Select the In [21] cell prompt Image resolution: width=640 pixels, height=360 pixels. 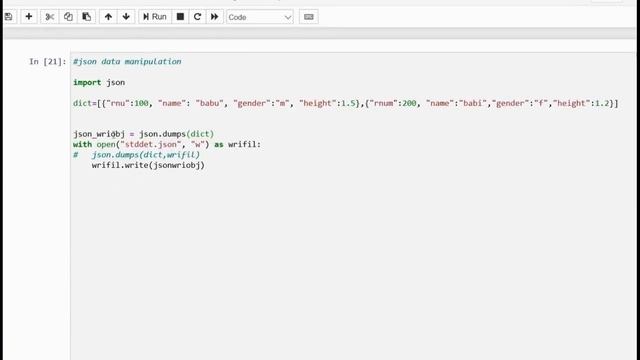coord(47,62)
